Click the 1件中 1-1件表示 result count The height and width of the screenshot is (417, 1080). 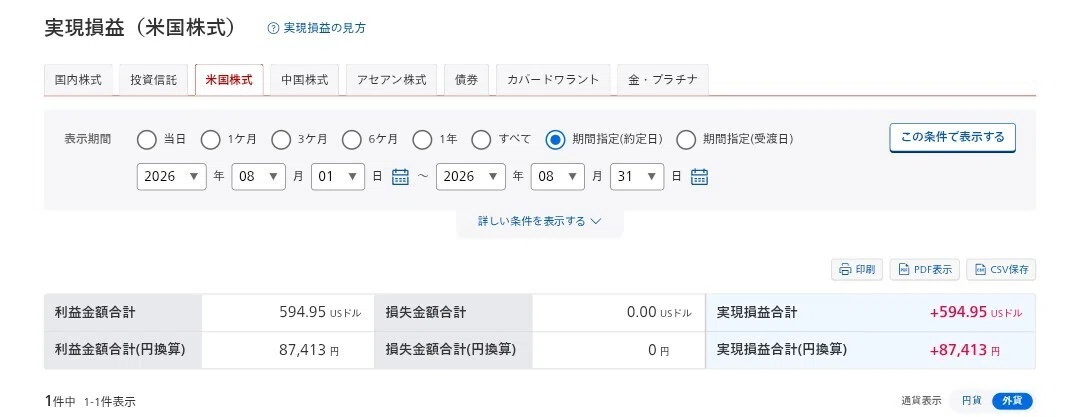coord(90,401)
